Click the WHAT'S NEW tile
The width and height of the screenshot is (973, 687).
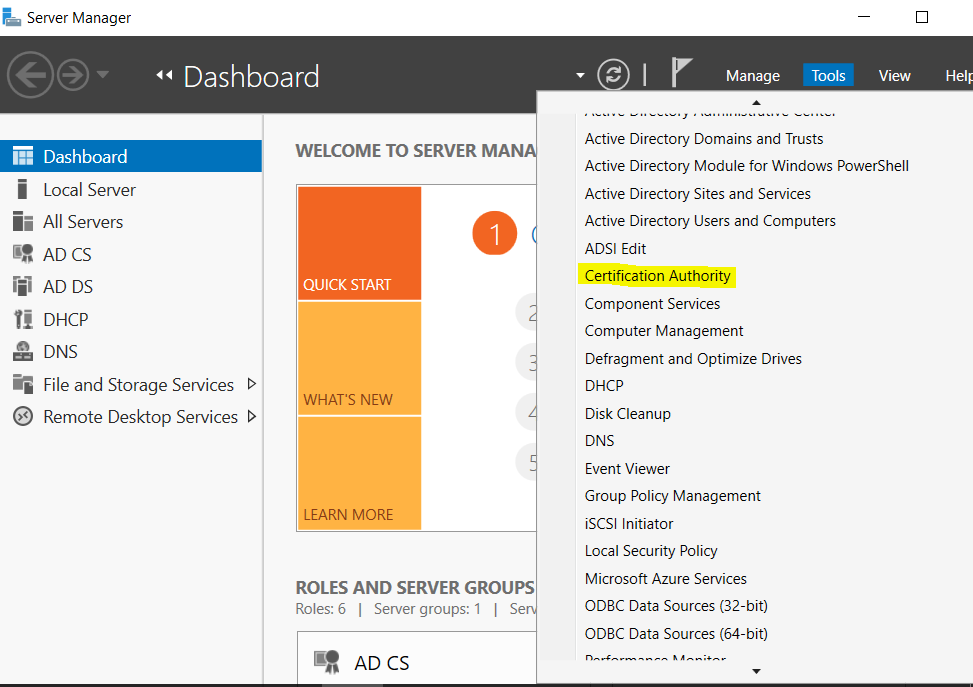(x=359, y=358)
